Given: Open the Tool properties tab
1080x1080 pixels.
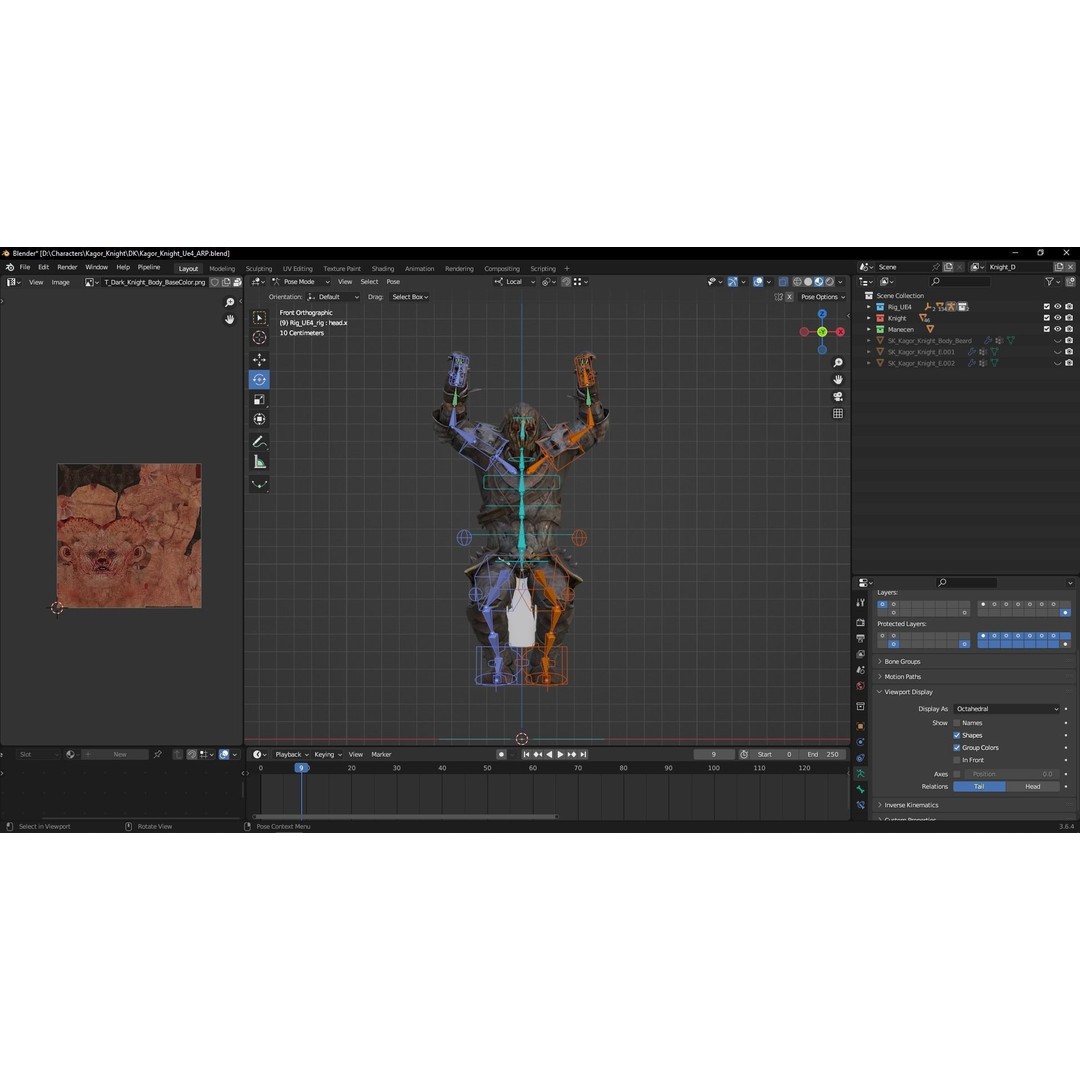Looking at the screenshot, I should pyautogui.click(x=860, y=602).
